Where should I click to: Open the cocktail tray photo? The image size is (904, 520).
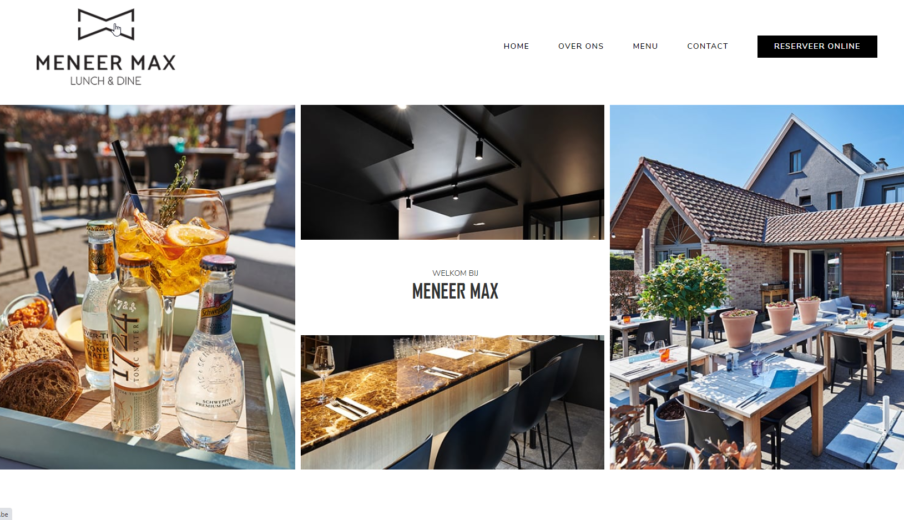click(147, 287)
